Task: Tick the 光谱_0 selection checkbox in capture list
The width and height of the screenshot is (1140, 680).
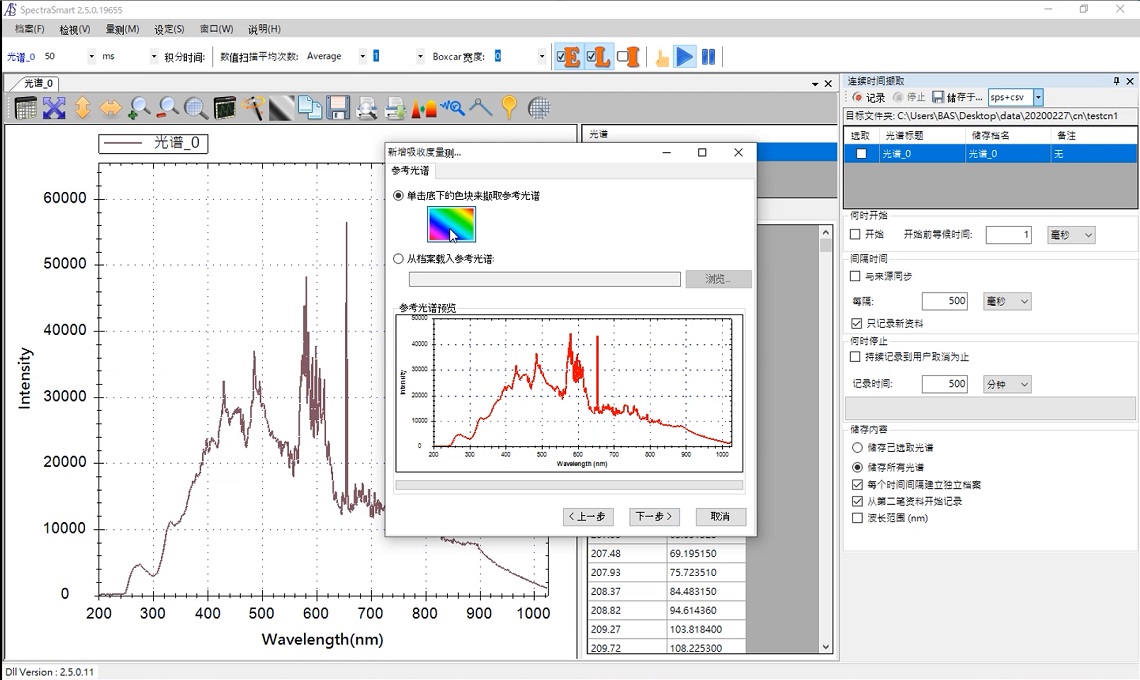Action: pyautogui.click(x=862, y=153)
